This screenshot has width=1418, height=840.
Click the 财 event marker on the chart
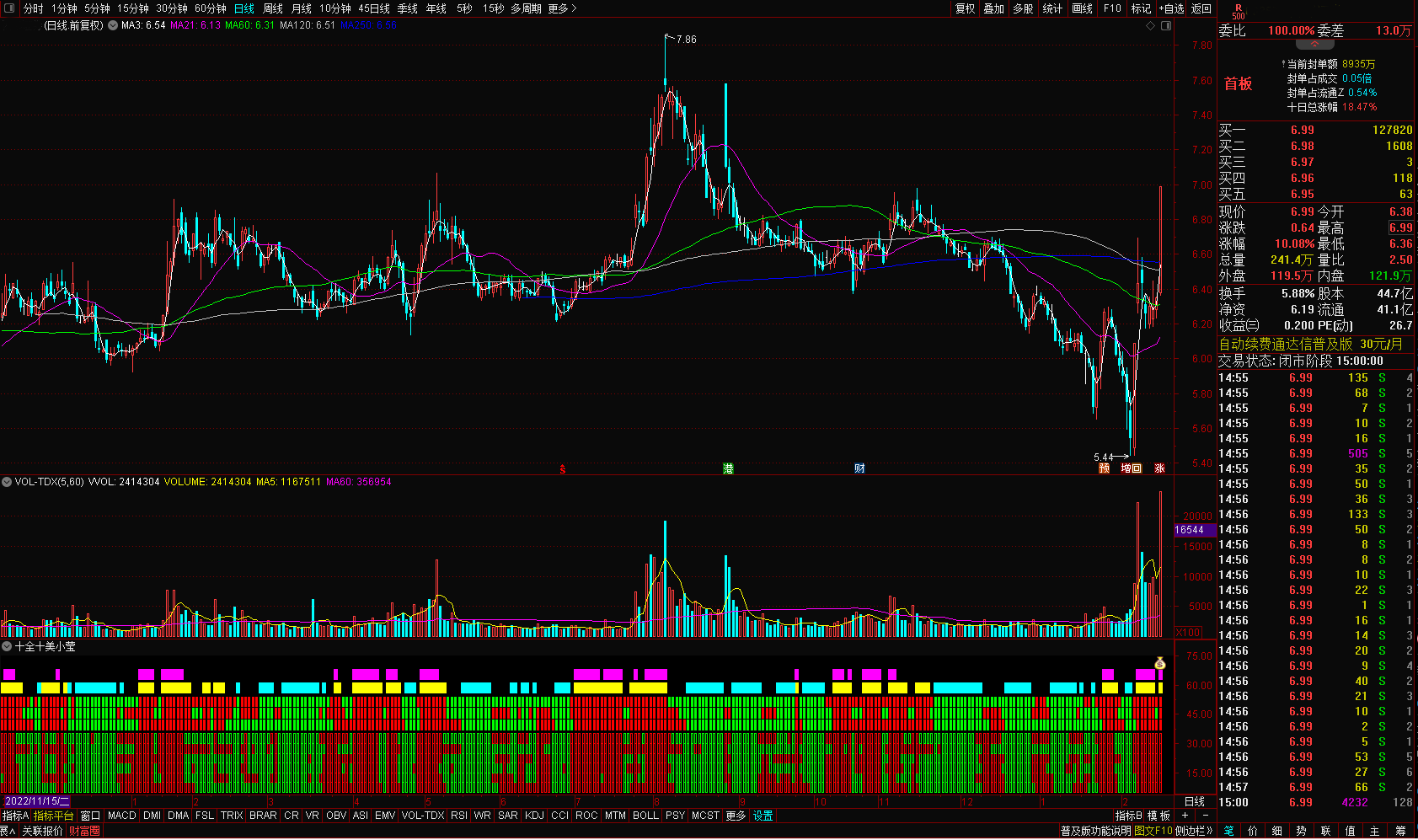(x=859, y=468)
